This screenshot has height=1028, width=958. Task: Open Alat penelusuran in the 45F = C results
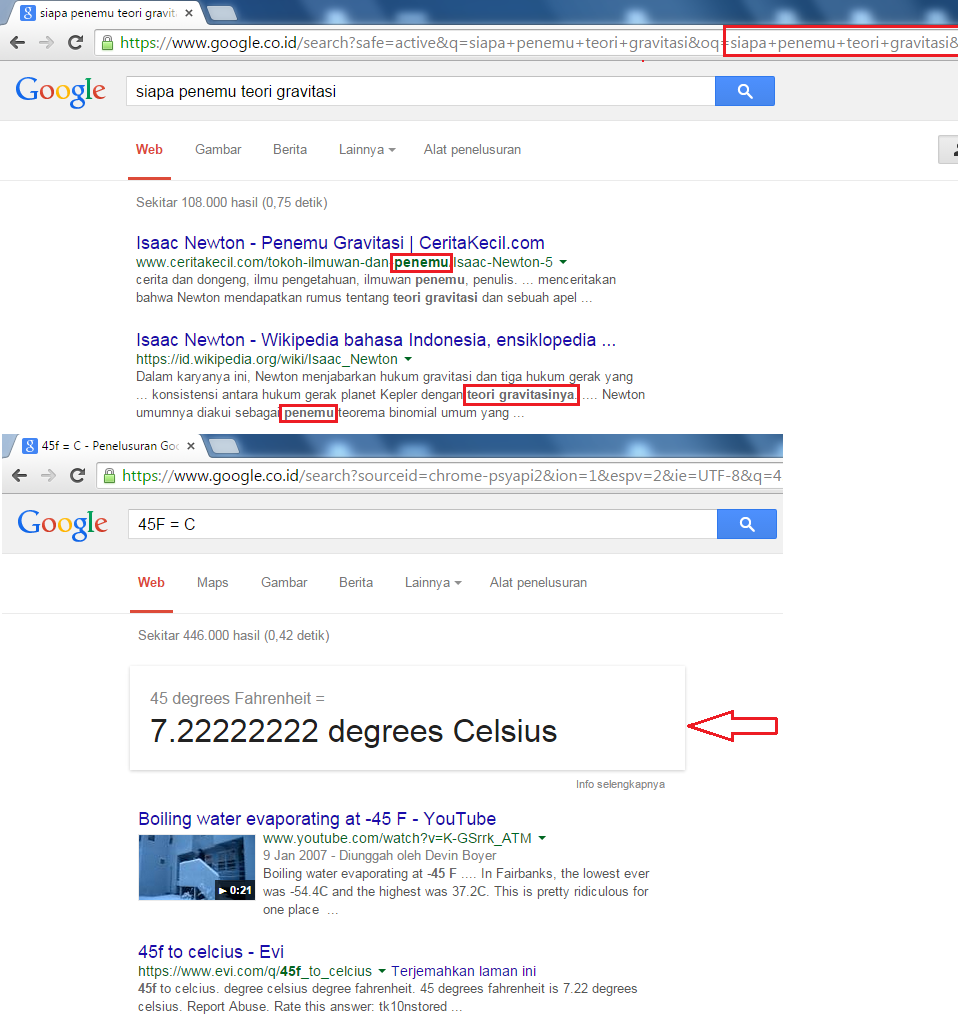click(538, 582)
